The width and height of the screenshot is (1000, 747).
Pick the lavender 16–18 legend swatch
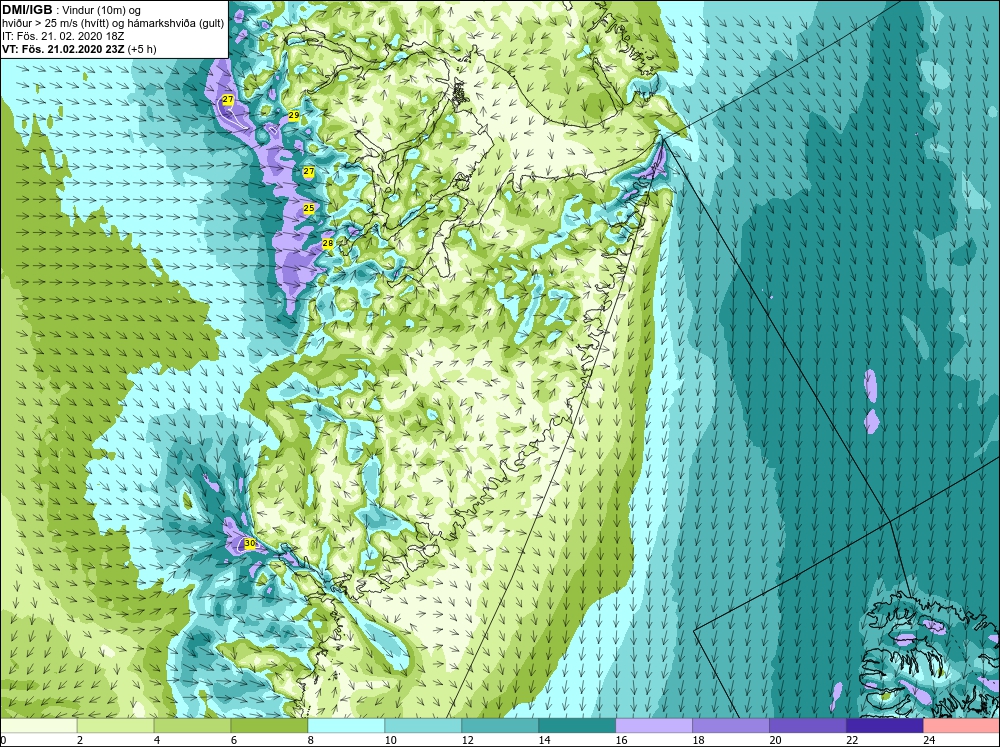point(654,726)
